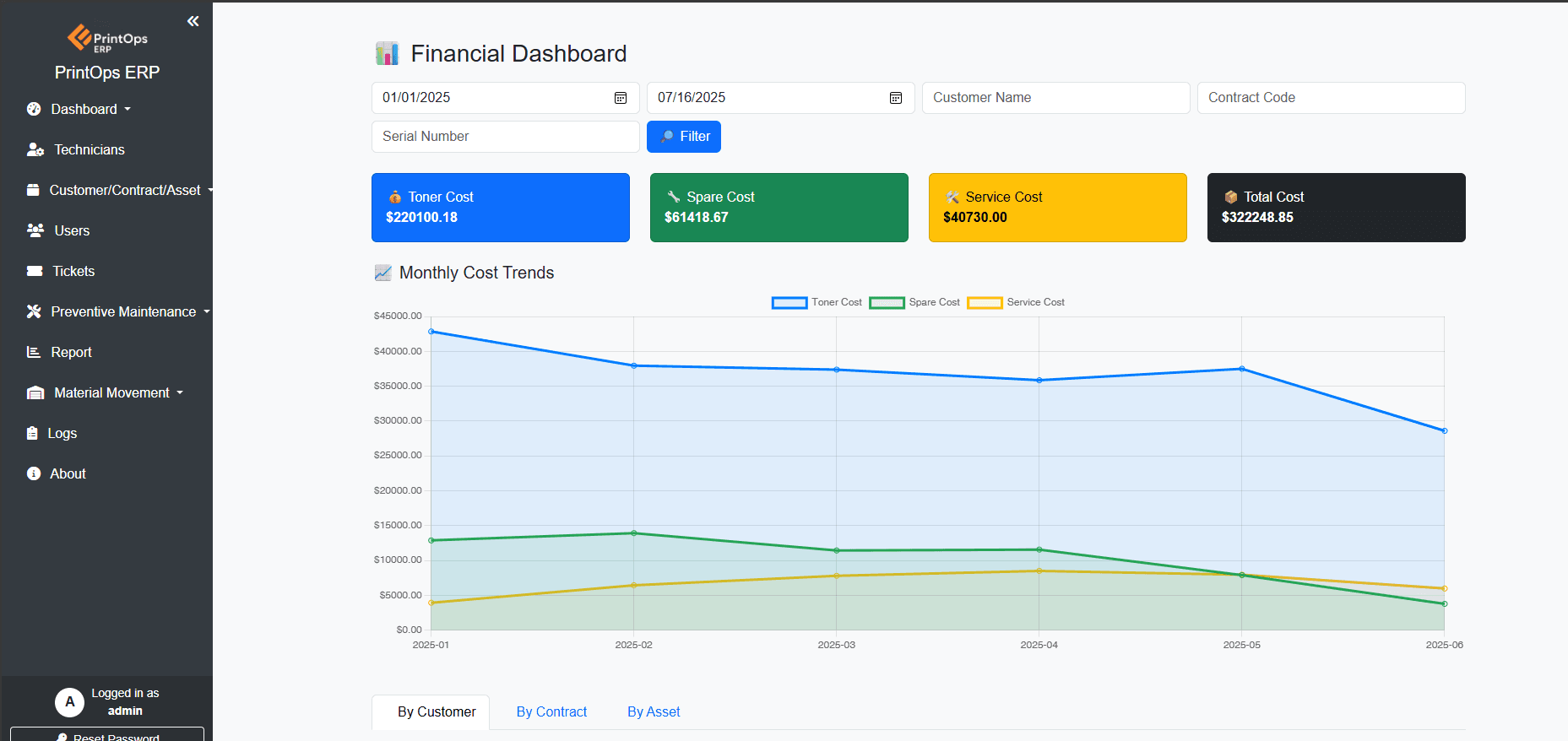Click the Service Cost data point at 2025-04
The height and width of the screenshot is (741, 1568).
1039,571
